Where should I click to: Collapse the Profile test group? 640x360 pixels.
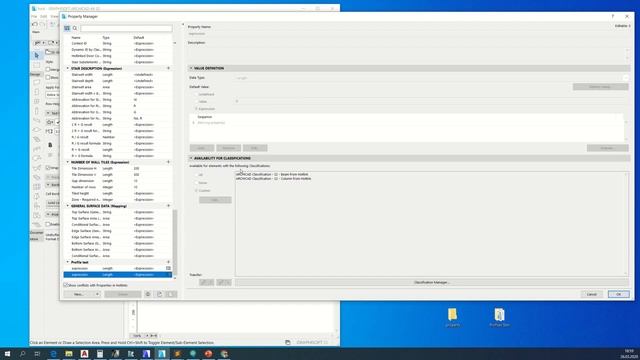pyautogui.click(x=68, y=262)
